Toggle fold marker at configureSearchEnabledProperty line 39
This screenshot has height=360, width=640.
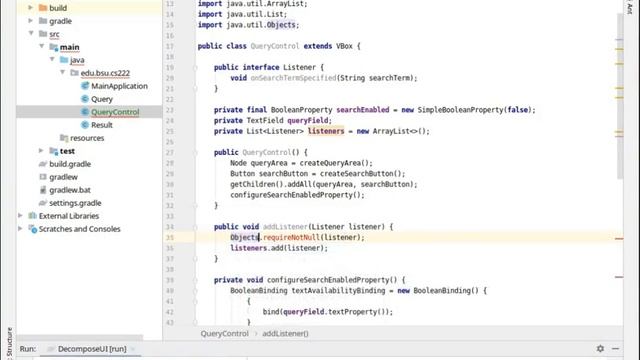tap(195, 280)
